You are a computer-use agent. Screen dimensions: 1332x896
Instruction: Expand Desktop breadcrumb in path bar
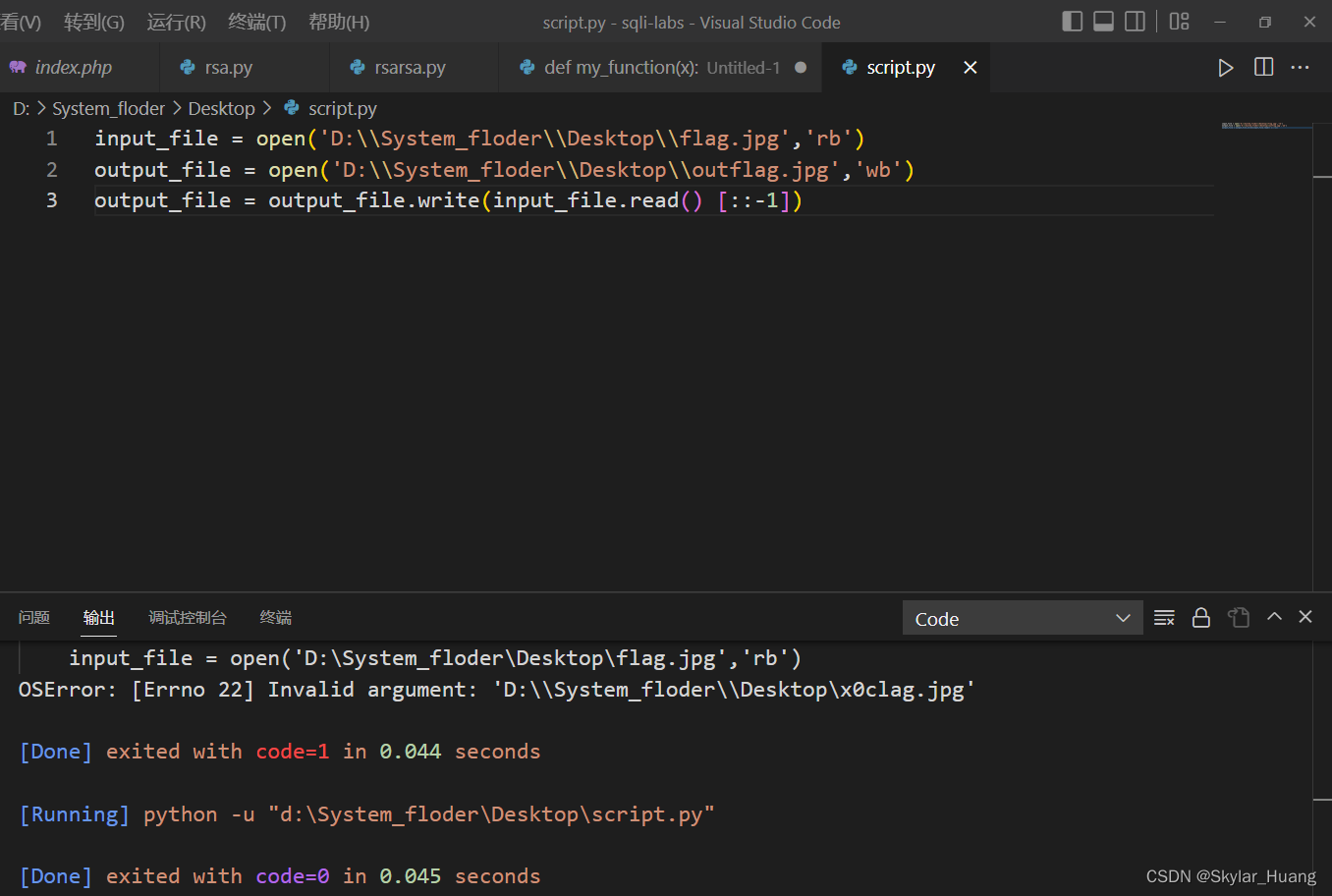pyautogui.click(x=221, y=109)
